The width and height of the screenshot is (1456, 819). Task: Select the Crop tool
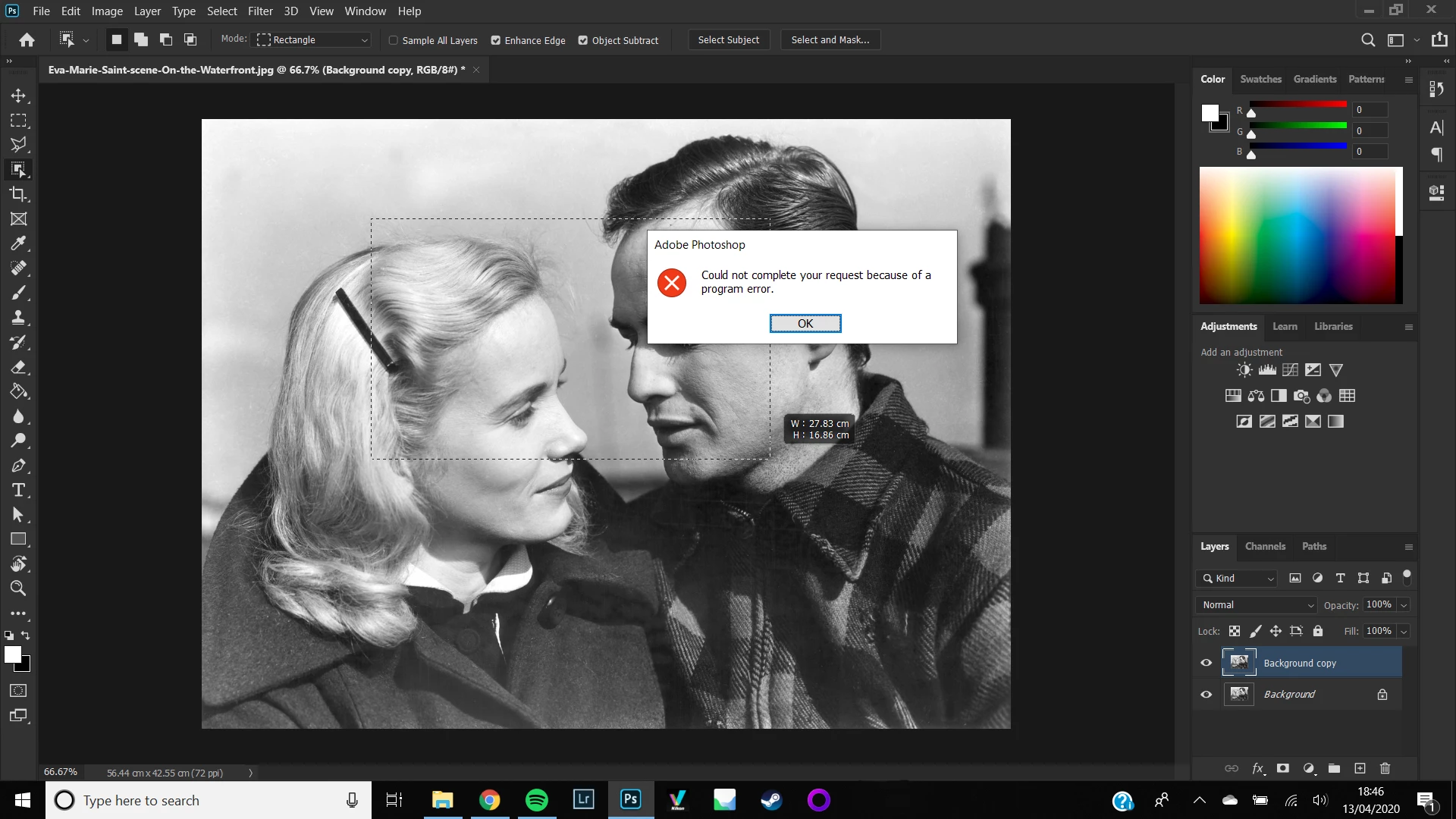point(18,194)
